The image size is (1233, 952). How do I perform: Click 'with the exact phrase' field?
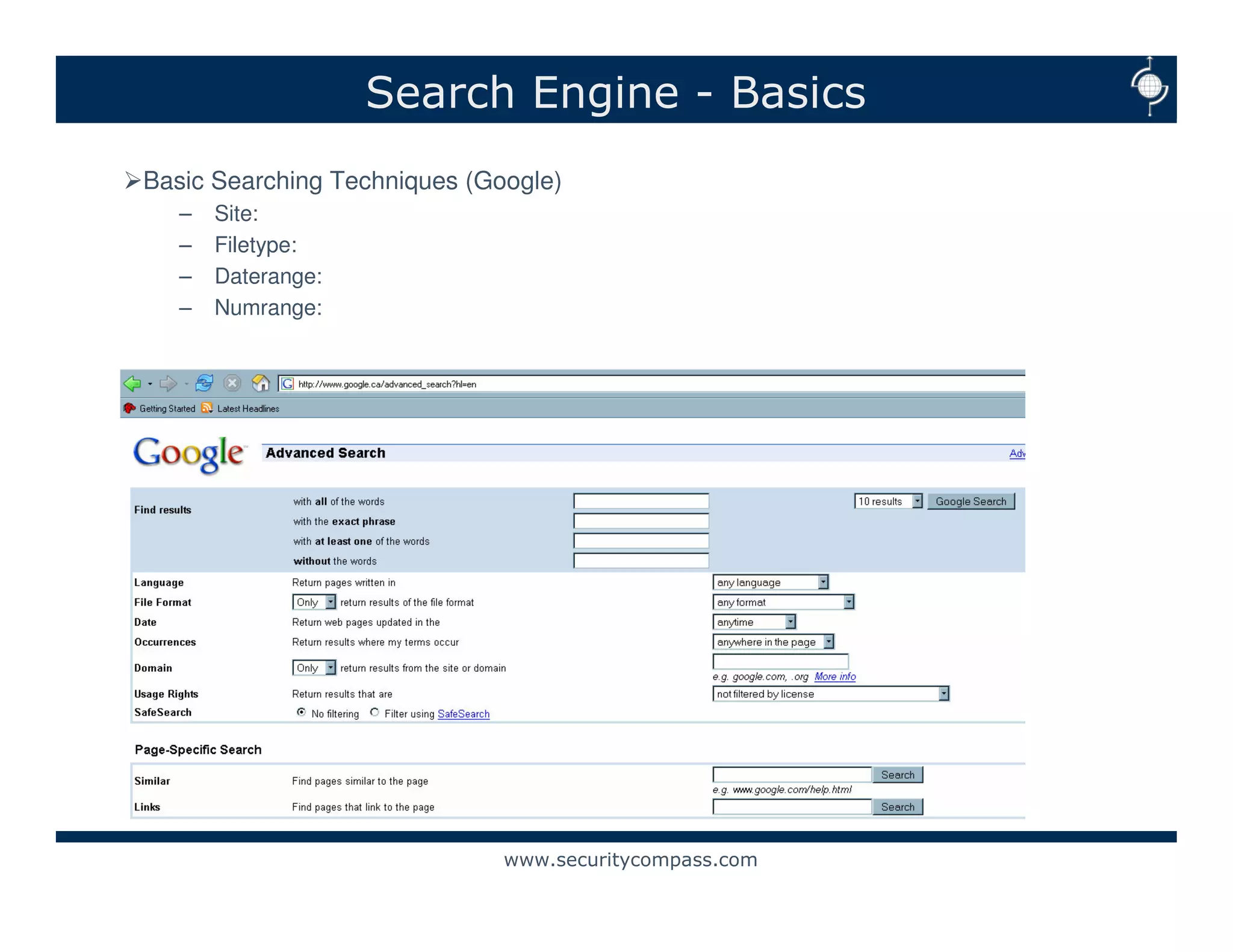641,521
